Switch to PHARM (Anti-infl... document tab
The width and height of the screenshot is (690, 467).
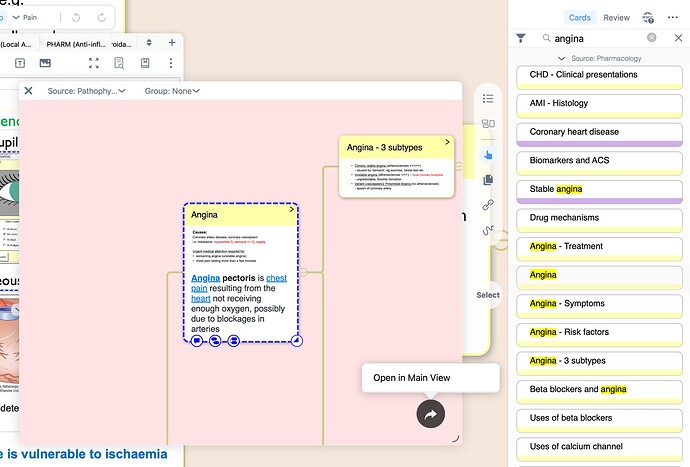pos(76,44)
